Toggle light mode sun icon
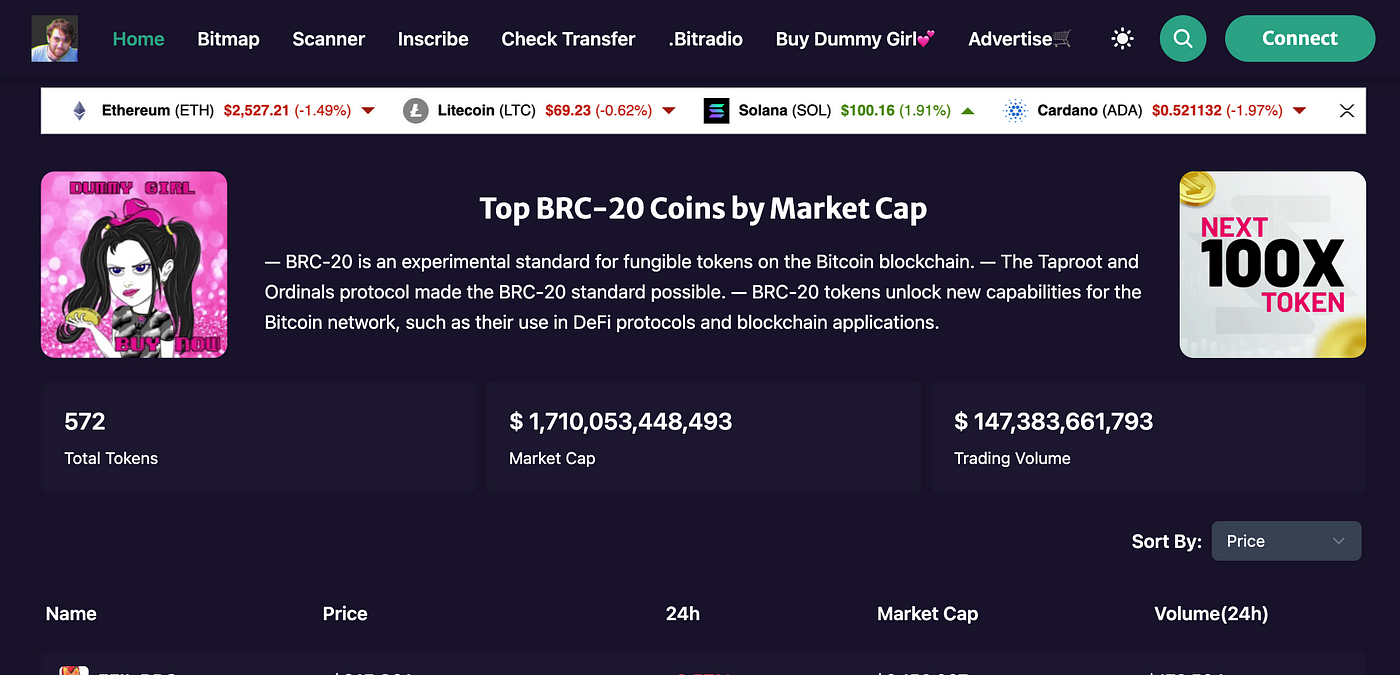Viewport: 1400px width, 675px height. tap(1122, 39)
